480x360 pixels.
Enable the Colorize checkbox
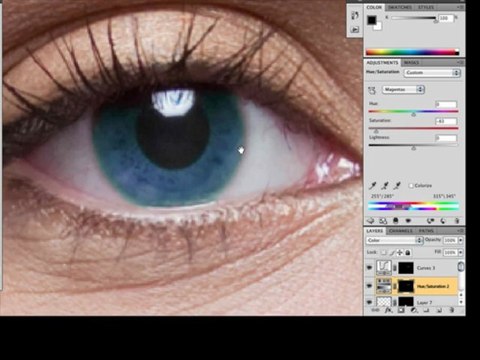click(411, 185)
